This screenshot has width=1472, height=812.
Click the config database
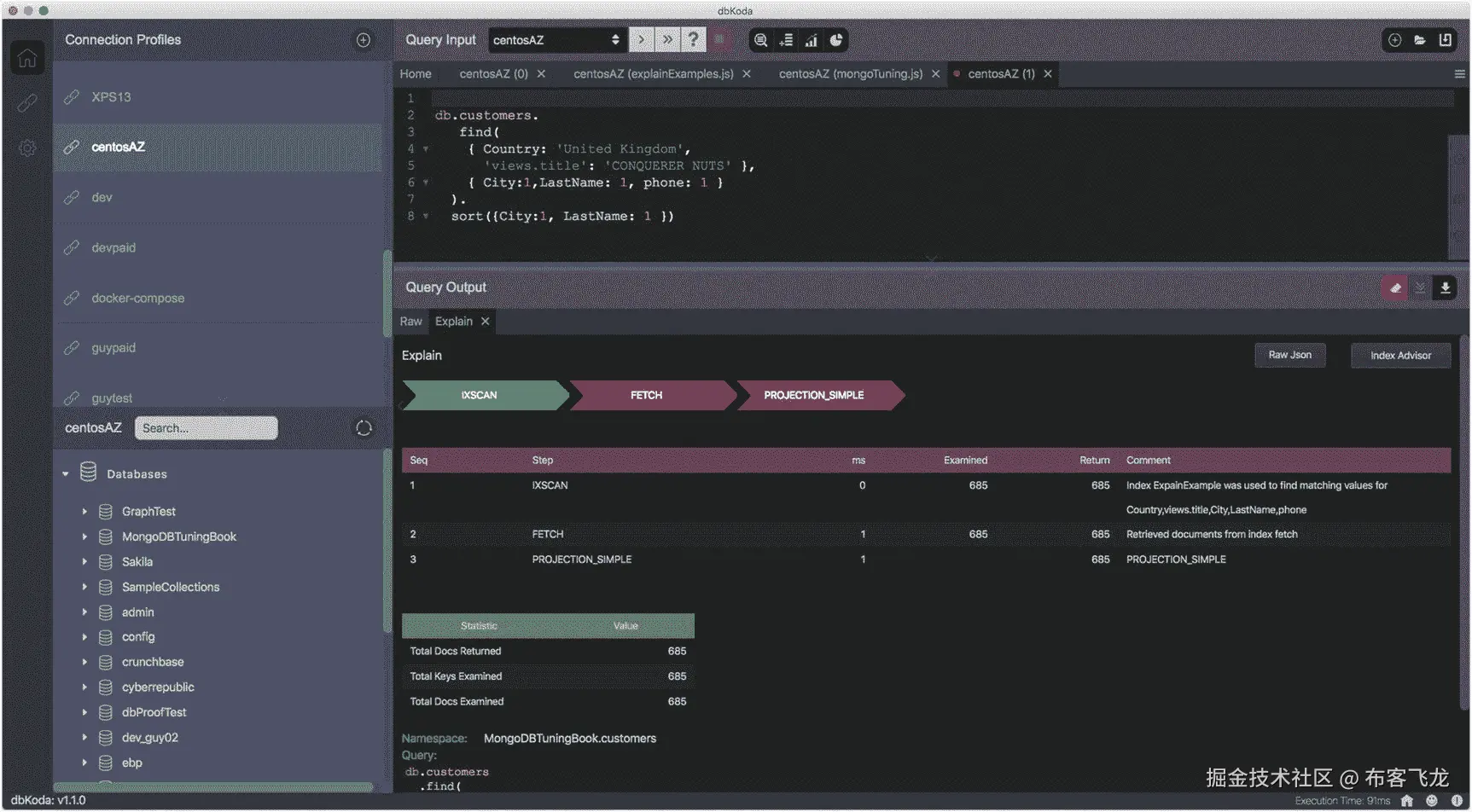tap(137, 637)
